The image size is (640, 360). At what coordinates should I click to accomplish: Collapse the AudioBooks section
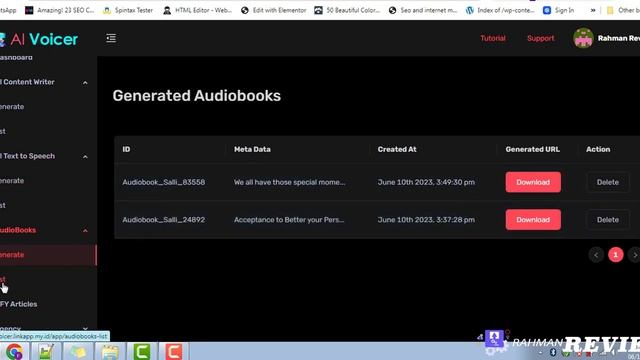(x=85, y=231)
